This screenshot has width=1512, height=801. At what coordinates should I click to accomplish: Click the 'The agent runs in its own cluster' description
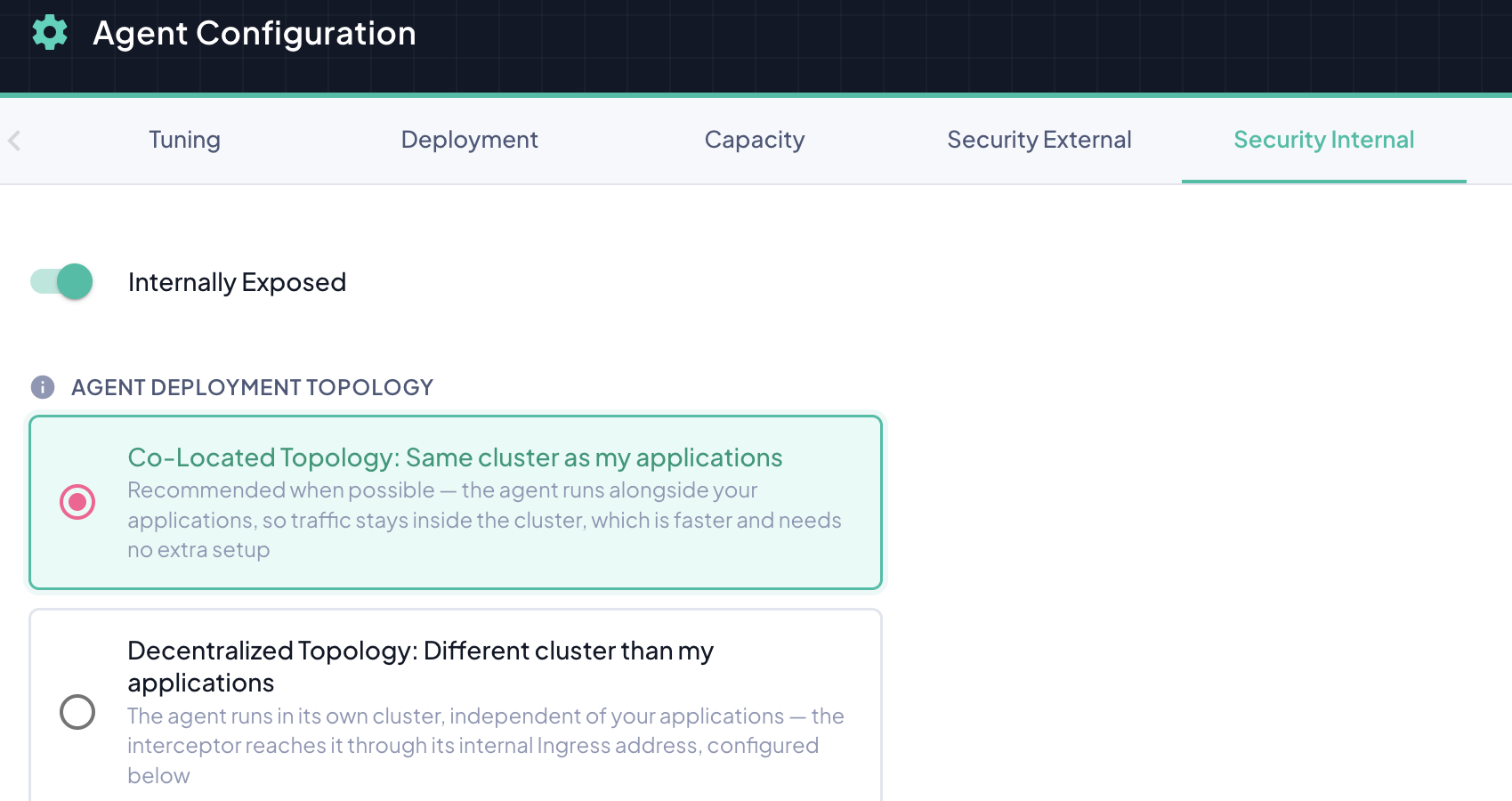click(486, 746)
